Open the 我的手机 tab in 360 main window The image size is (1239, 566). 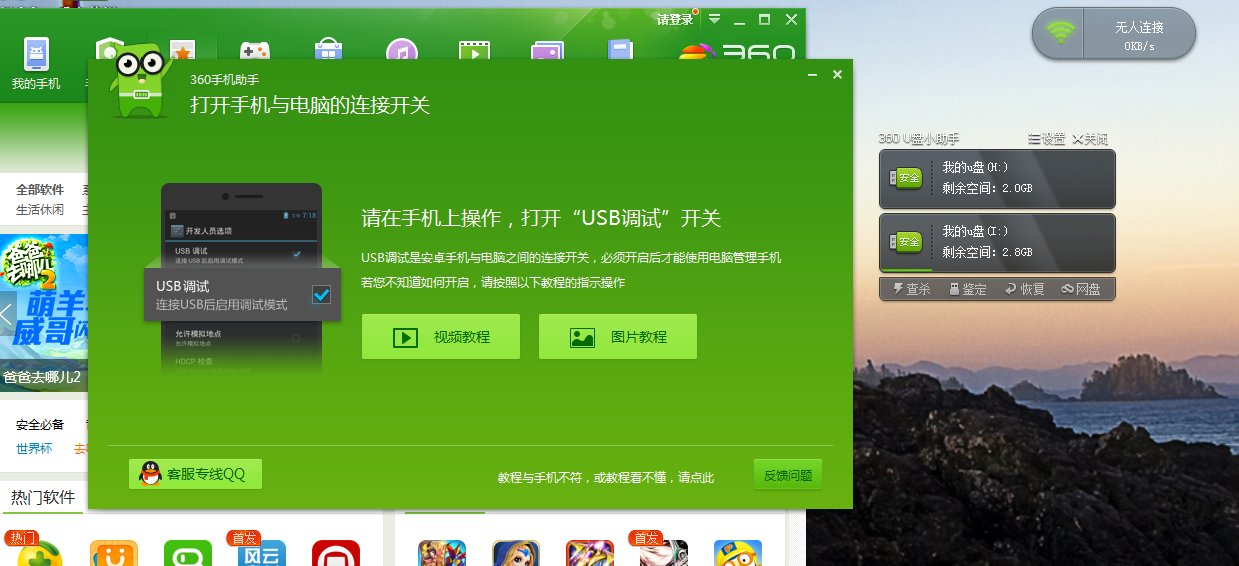pyautogui.click(x=36, y=64)
